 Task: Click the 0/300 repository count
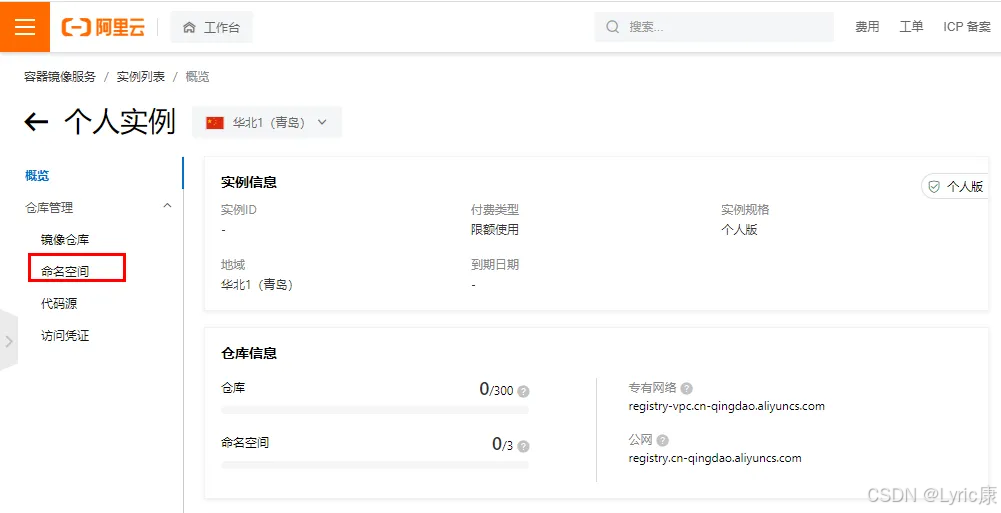pos(496,389)
